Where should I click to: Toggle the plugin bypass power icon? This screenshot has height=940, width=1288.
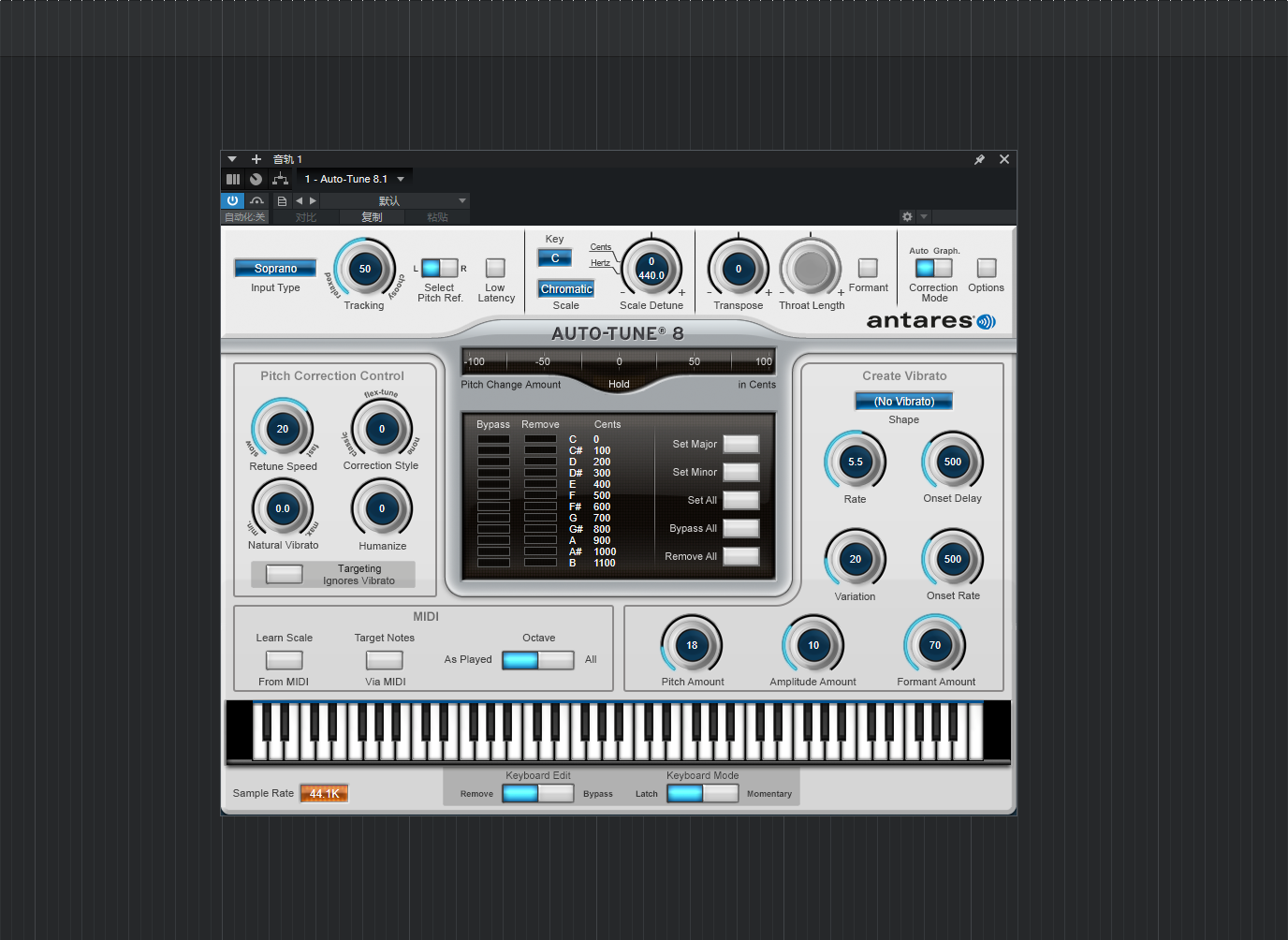(231, 200)
